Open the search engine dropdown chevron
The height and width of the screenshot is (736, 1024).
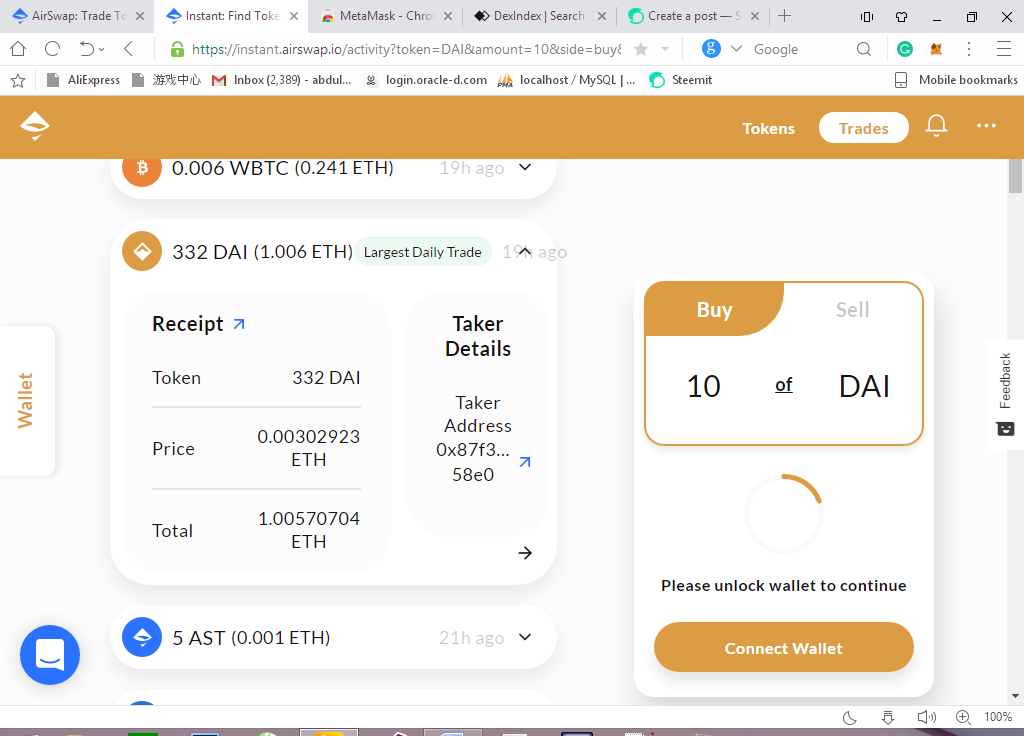[736, 49]
